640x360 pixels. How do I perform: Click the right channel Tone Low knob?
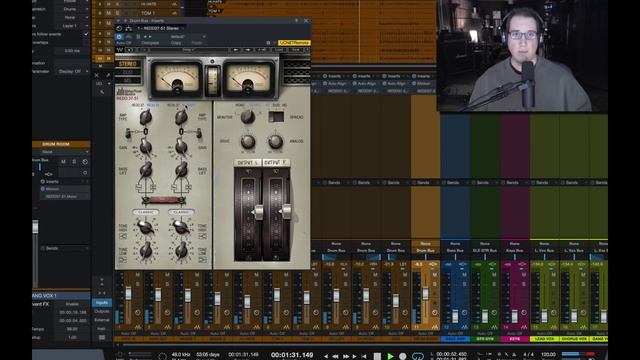pyautogui.click(x=181, y=251)
